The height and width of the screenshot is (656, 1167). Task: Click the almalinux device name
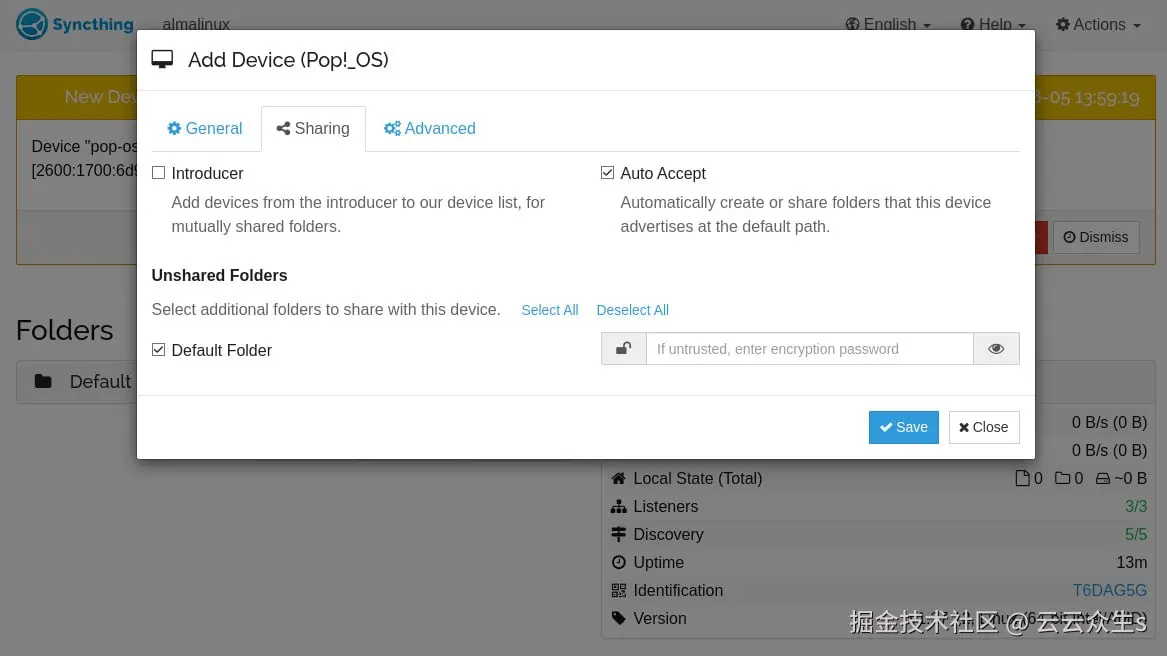click(196, 25)
